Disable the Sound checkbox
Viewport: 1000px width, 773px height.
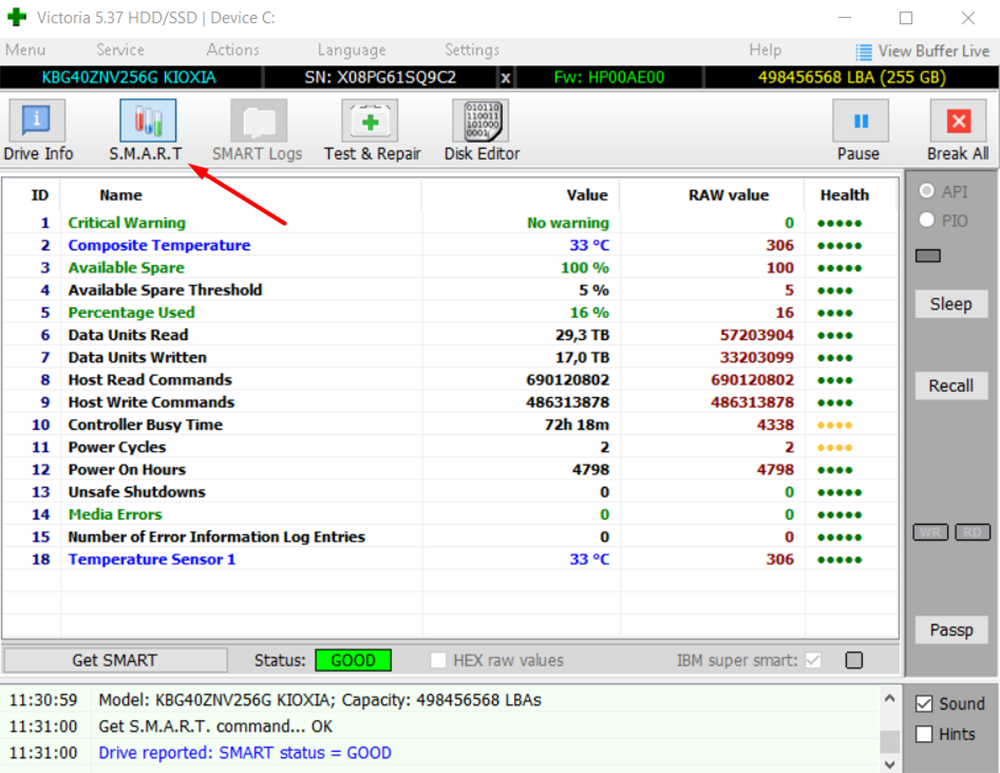(924, 703)
